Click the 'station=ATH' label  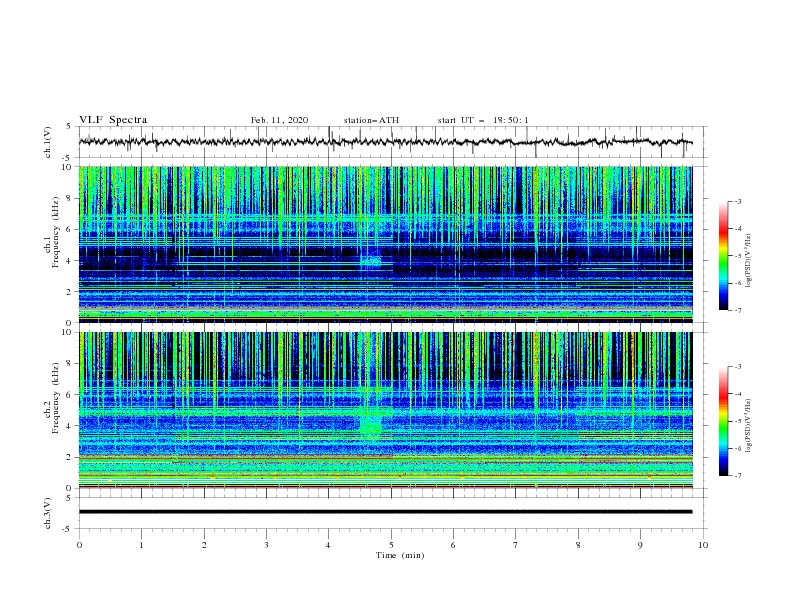tap(371, 120)
